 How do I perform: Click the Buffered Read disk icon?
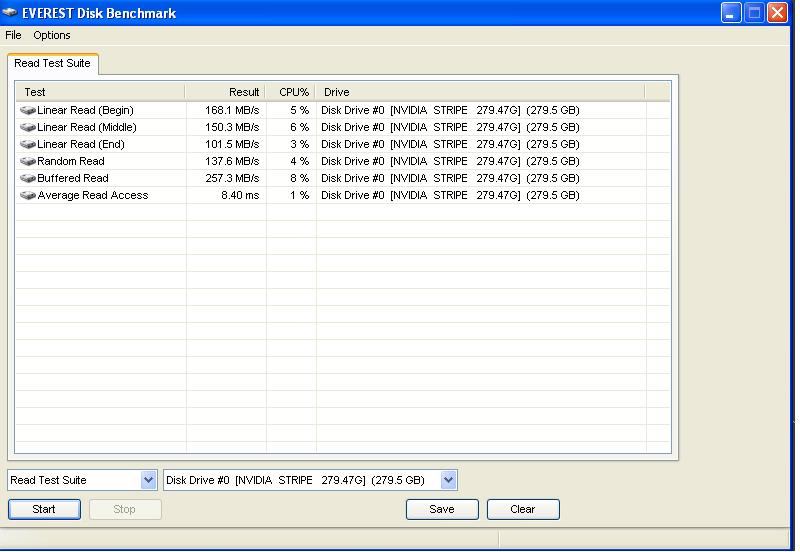coord(28,178)
